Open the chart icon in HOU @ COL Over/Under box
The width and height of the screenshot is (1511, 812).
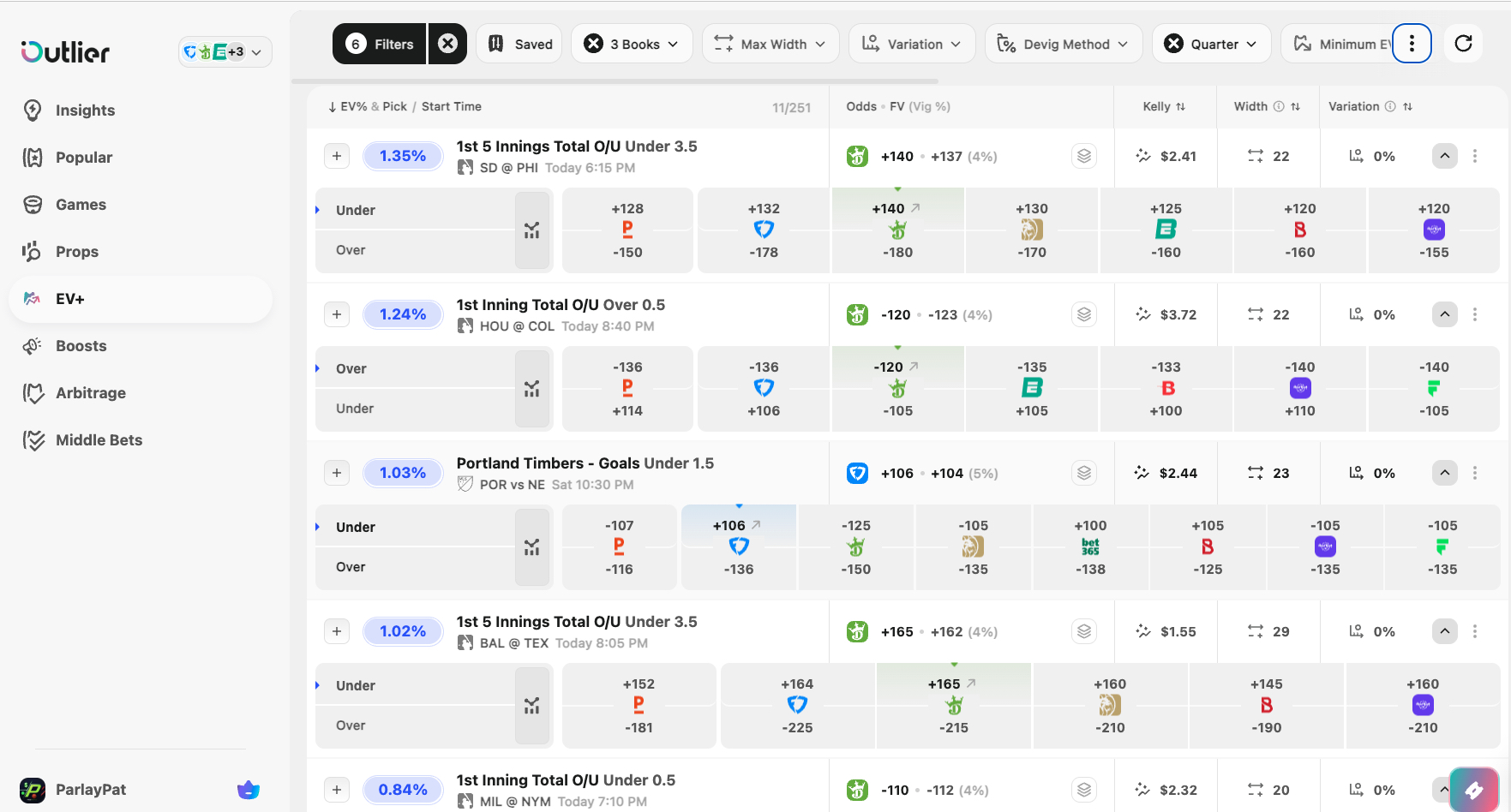pos(532,389)
